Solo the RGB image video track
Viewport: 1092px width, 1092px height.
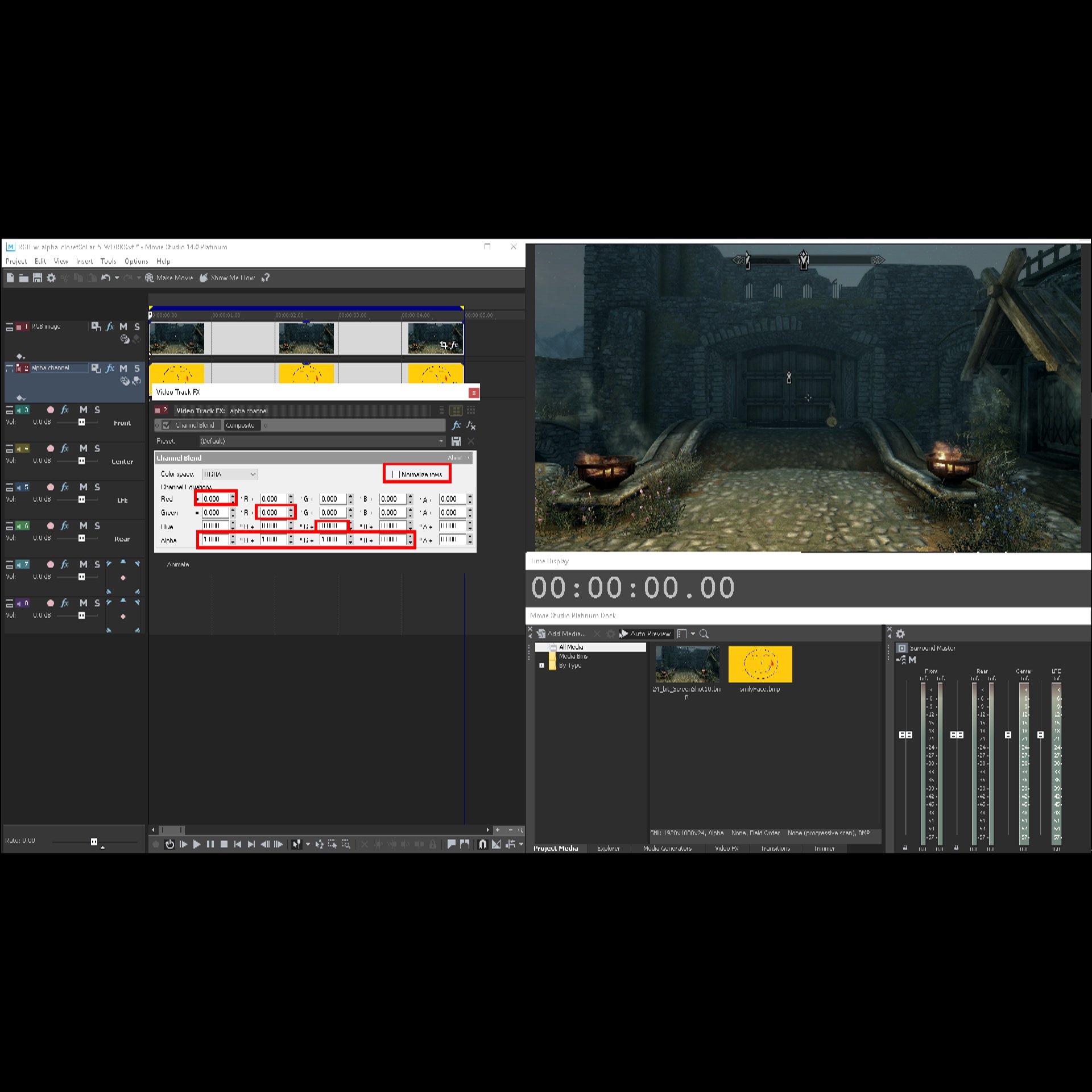coord(137,326)
